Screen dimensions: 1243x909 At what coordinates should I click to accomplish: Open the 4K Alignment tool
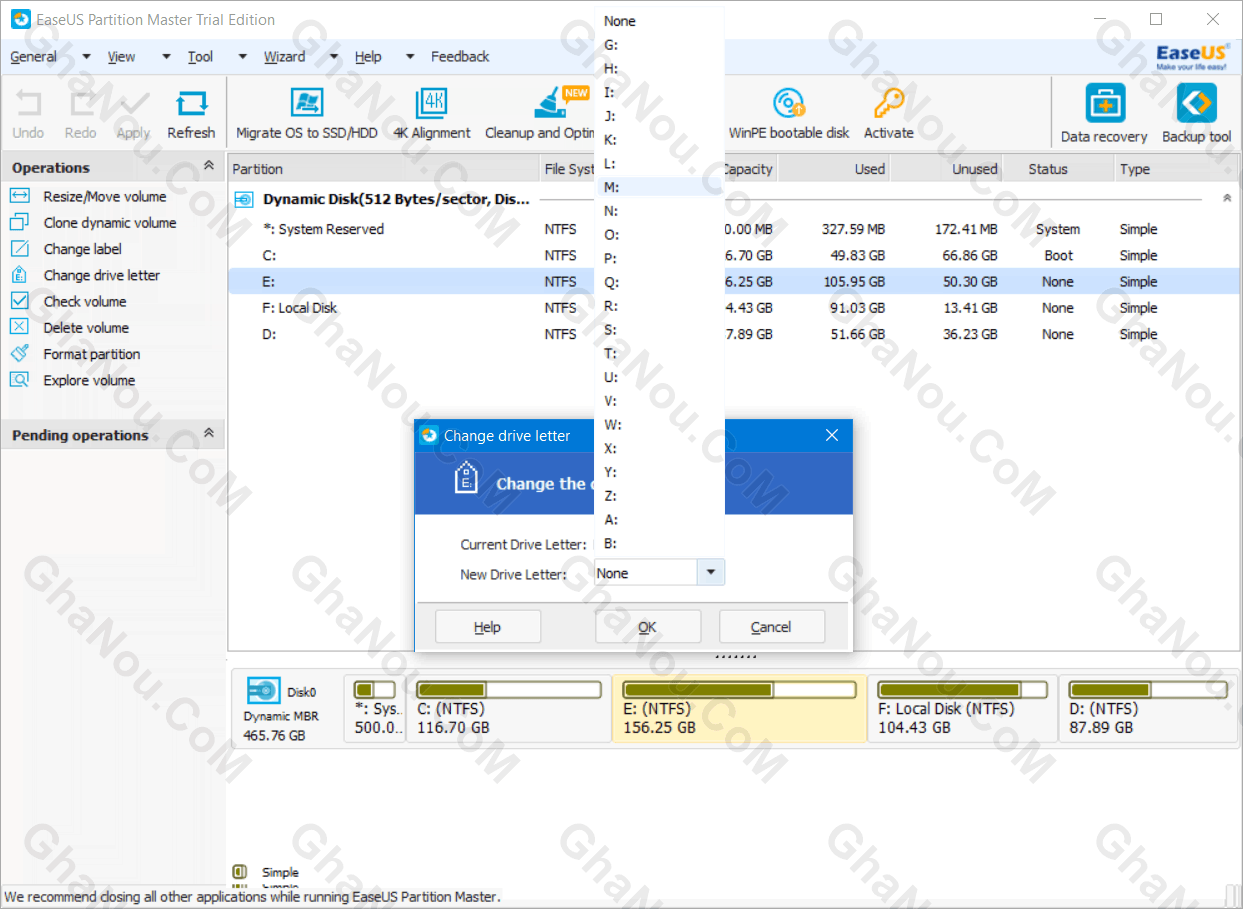[x=432, y=114]
